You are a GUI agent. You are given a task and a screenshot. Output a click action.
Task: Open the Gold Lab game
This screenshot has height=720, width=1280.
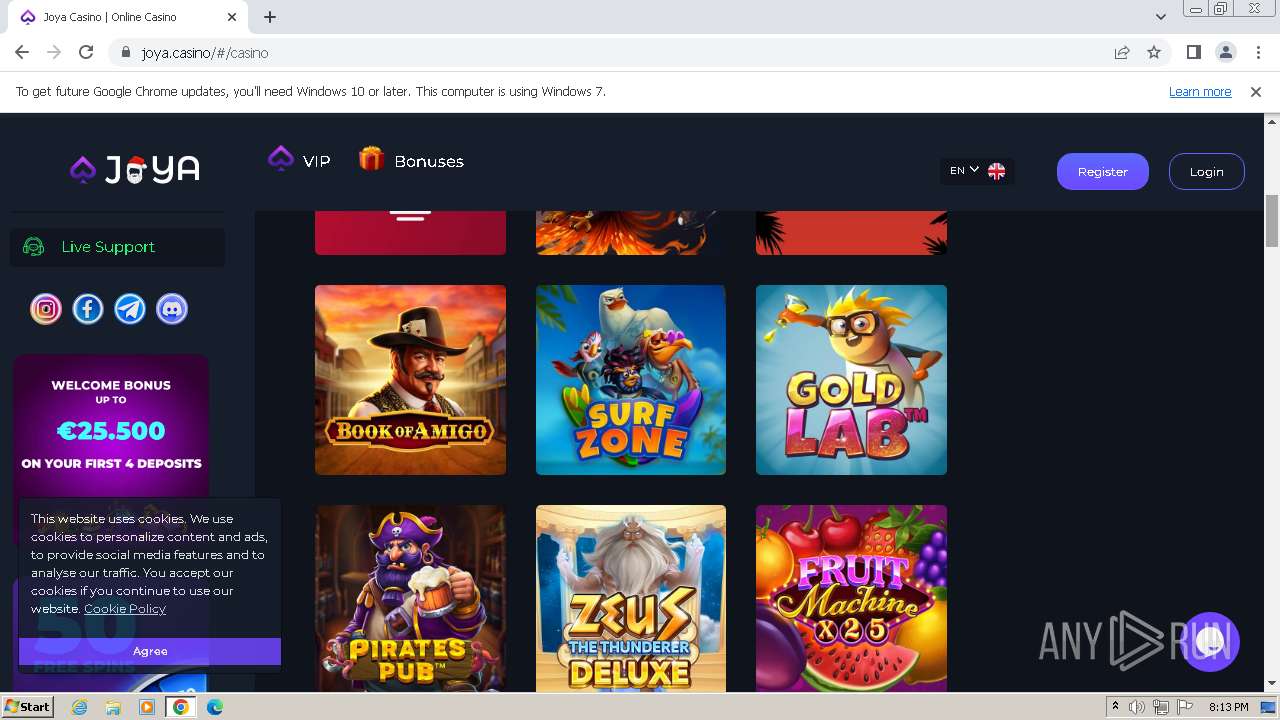click(x=851, y=380)
